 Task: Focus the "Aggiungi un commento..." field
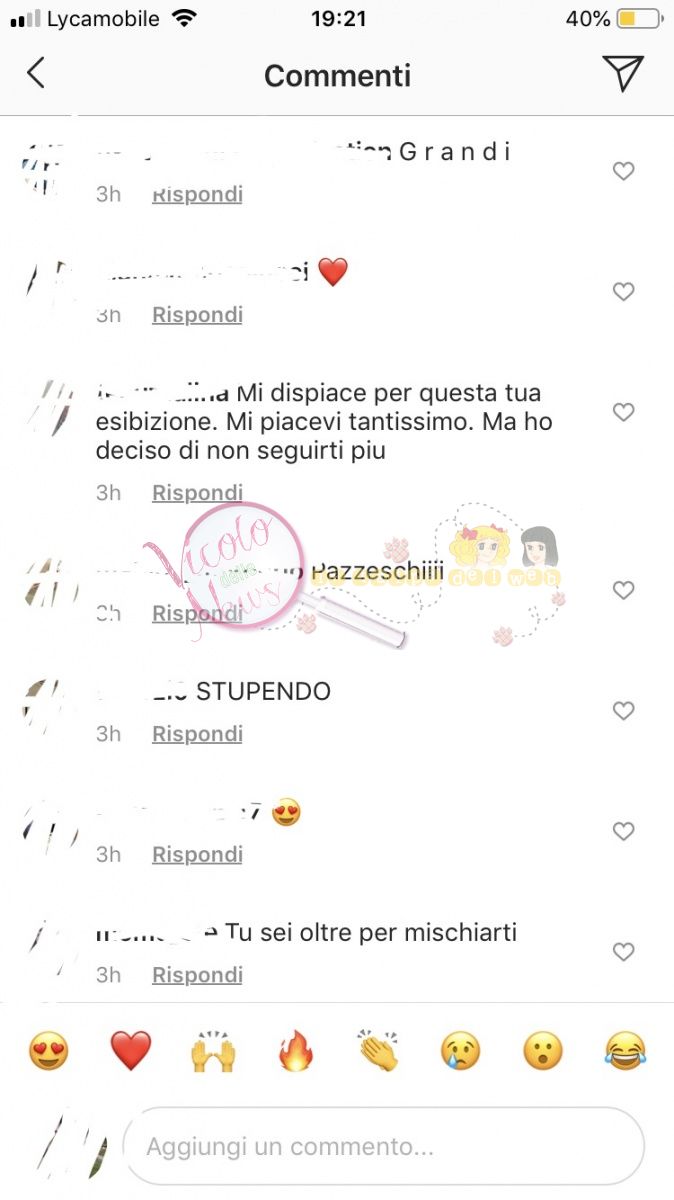[384, 1146]
